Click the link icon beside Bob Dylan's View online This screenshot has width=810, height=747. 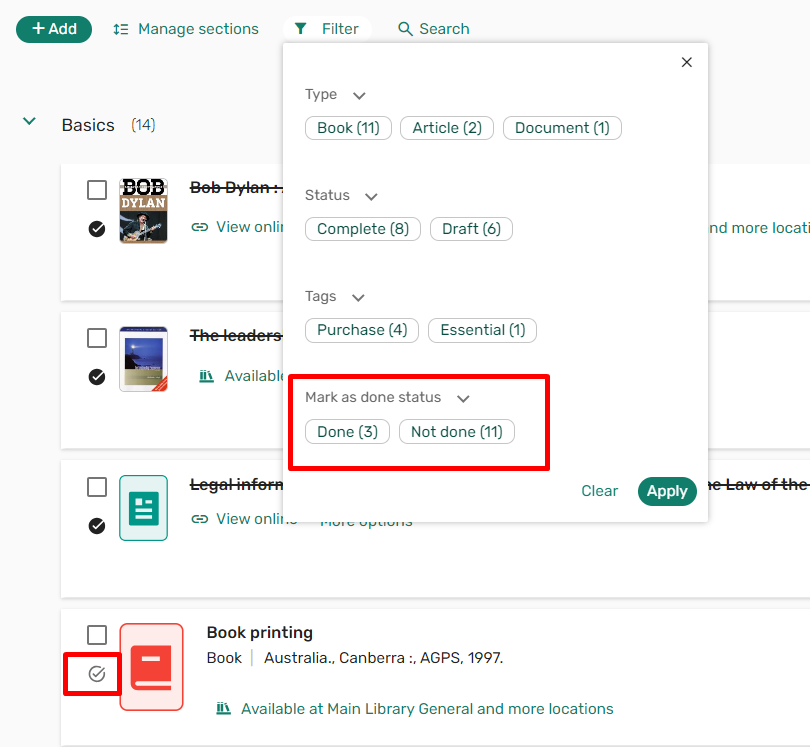pos(200,227)
